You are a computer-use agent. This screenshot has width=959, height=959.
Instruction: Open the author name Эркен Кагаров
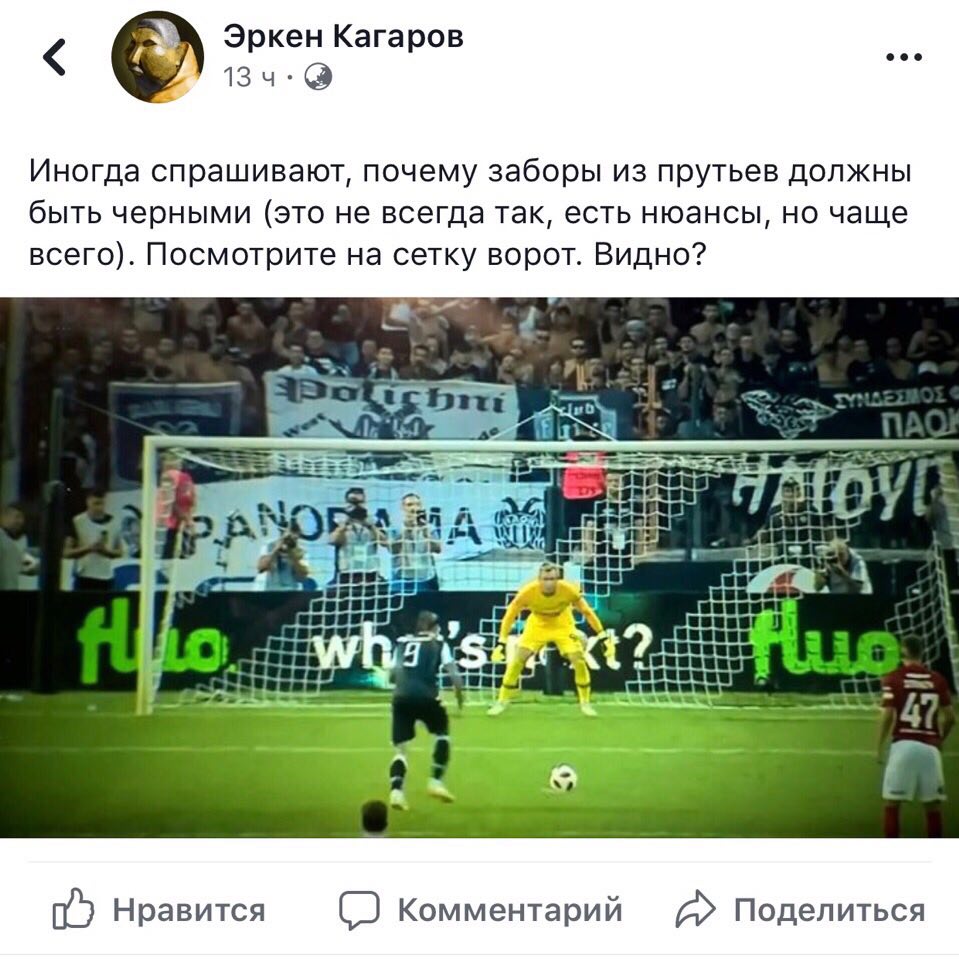click(343, 36)
